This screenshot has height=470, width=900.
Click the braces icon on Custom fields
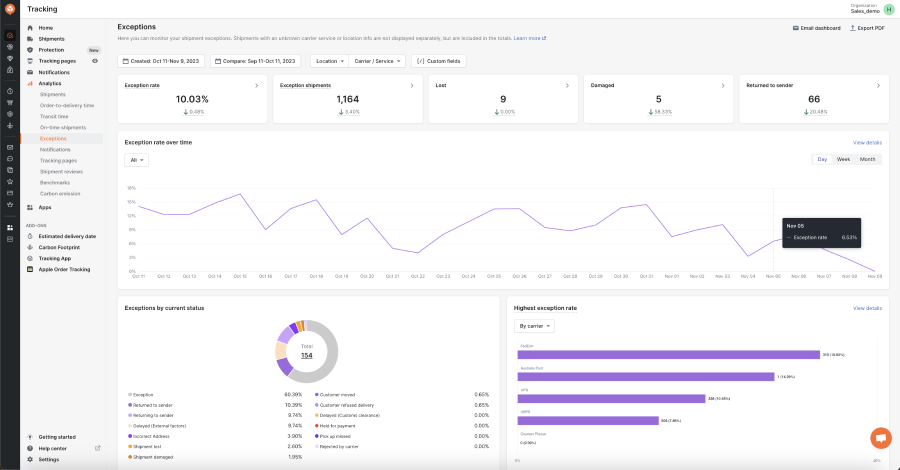pos(420,61)
